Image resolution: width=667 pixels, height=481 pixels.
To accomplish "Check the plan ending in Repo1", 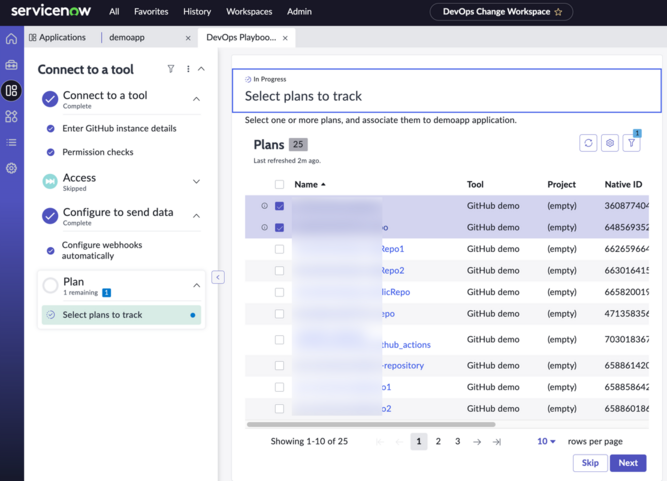I will click(279, 249).
